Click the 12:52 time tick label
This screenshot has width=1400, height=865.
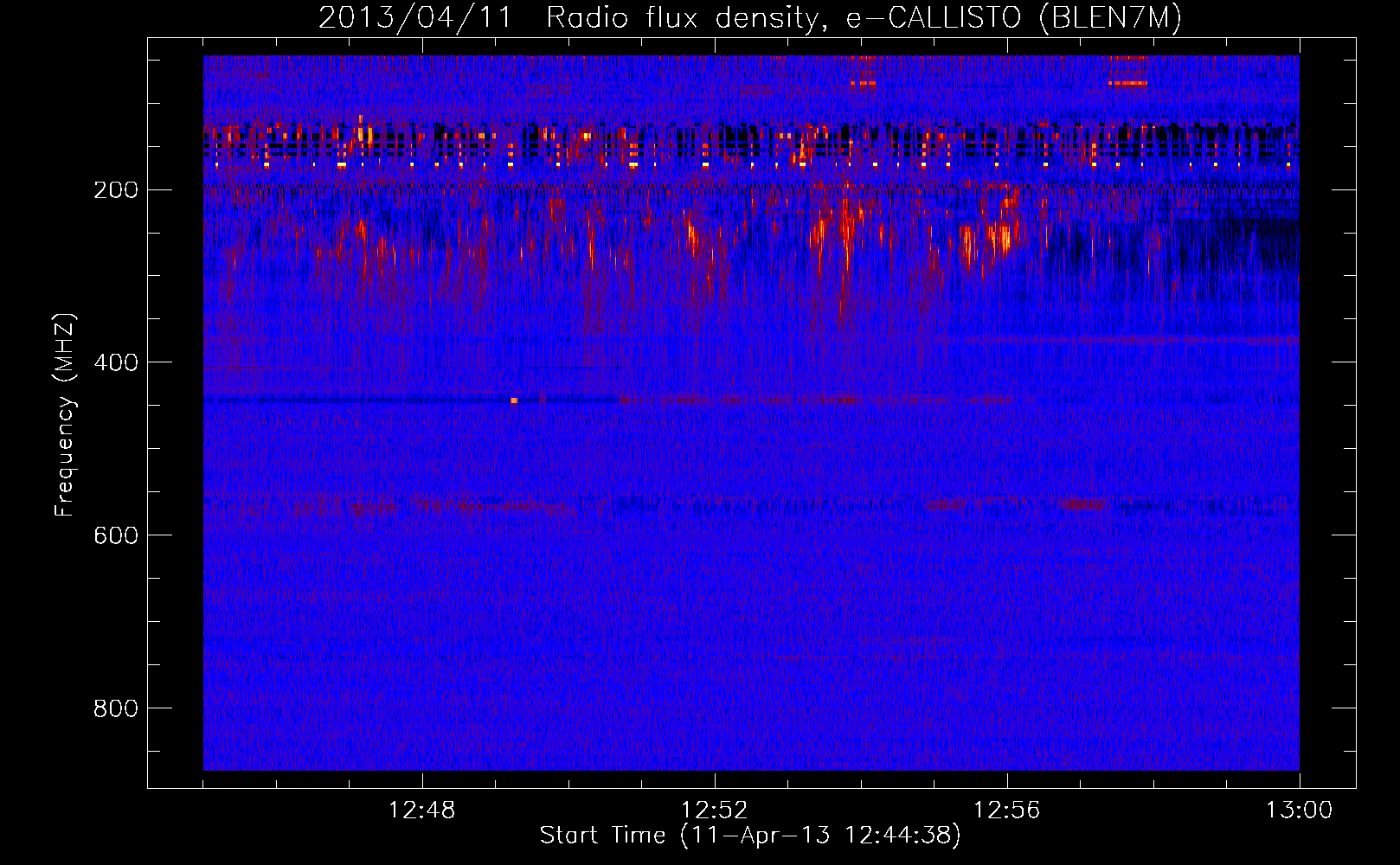[715, 811]
